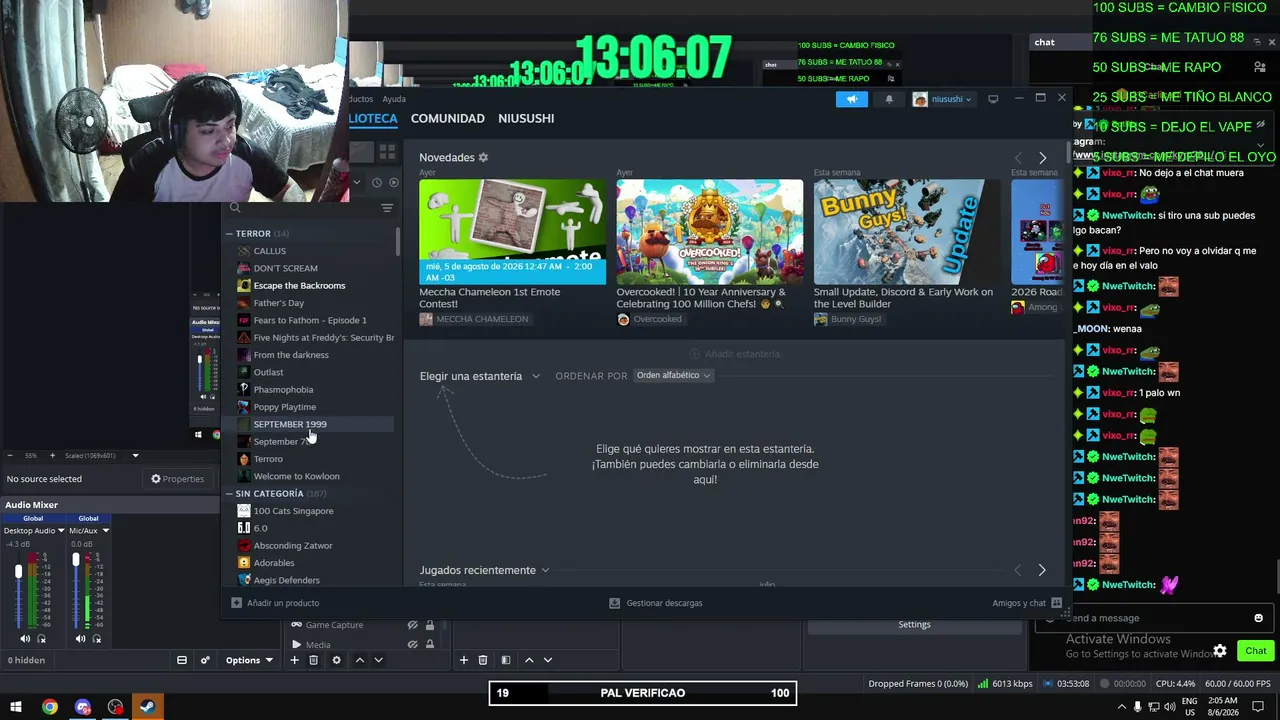This screenshot has height=720, width=1280.
Task: Open Overcooked game link under news
Action: point(649,319)
